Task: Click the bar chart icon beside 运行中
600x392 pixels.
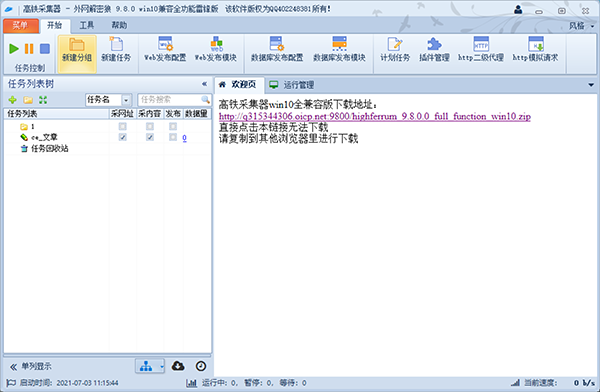Action: click(x=191, y=382)
